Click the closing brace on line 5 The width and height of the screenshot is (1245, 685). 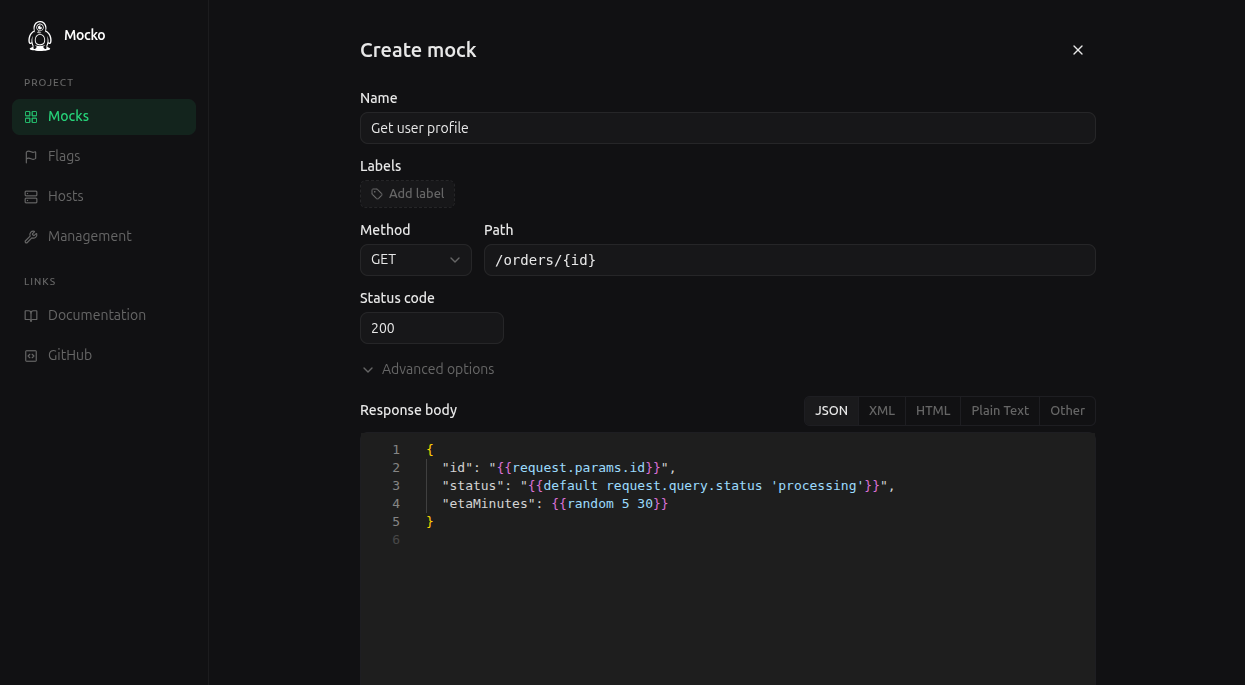(430, 522)
